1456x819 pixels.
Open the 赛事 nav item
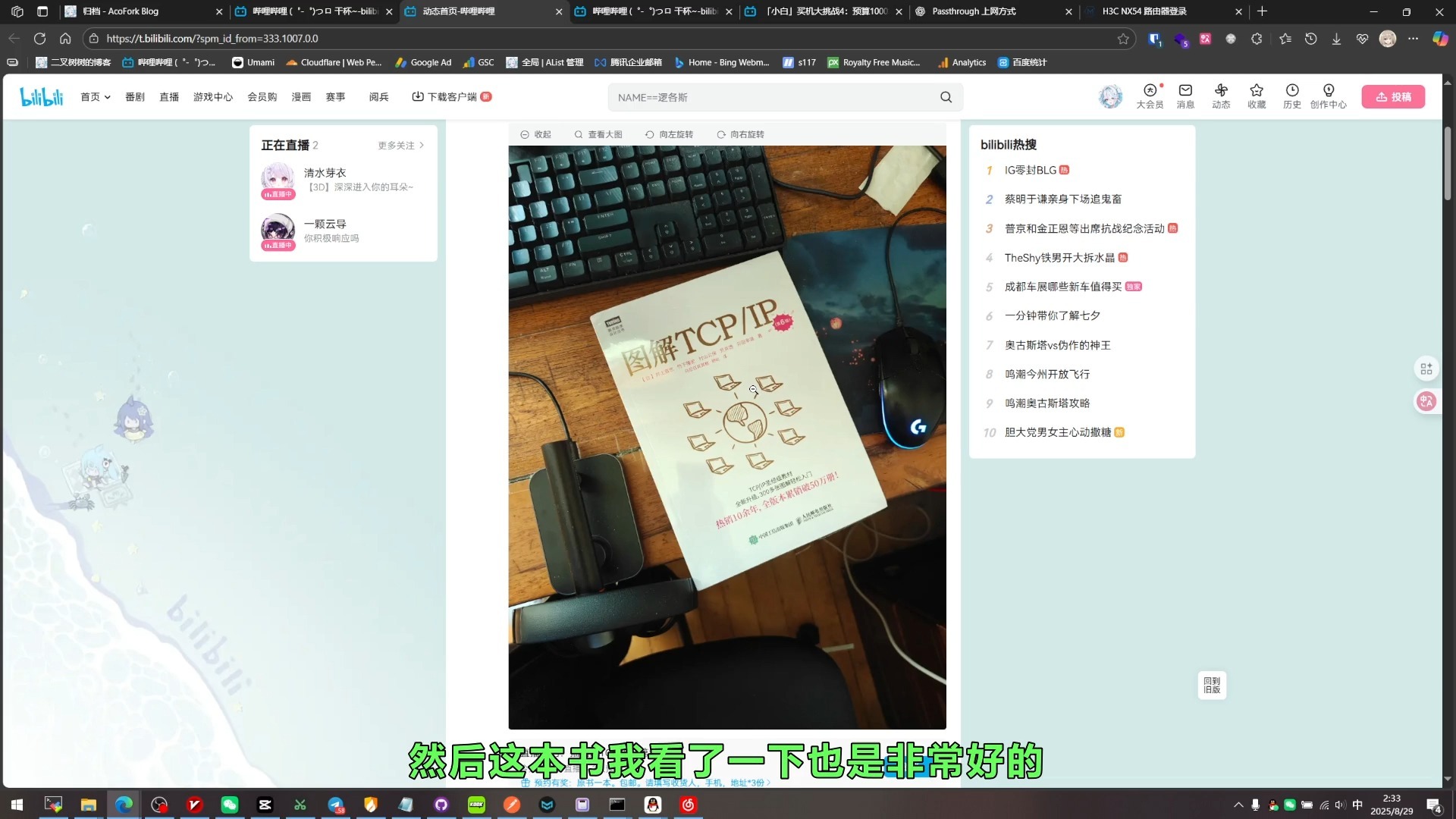pos(336,97)
